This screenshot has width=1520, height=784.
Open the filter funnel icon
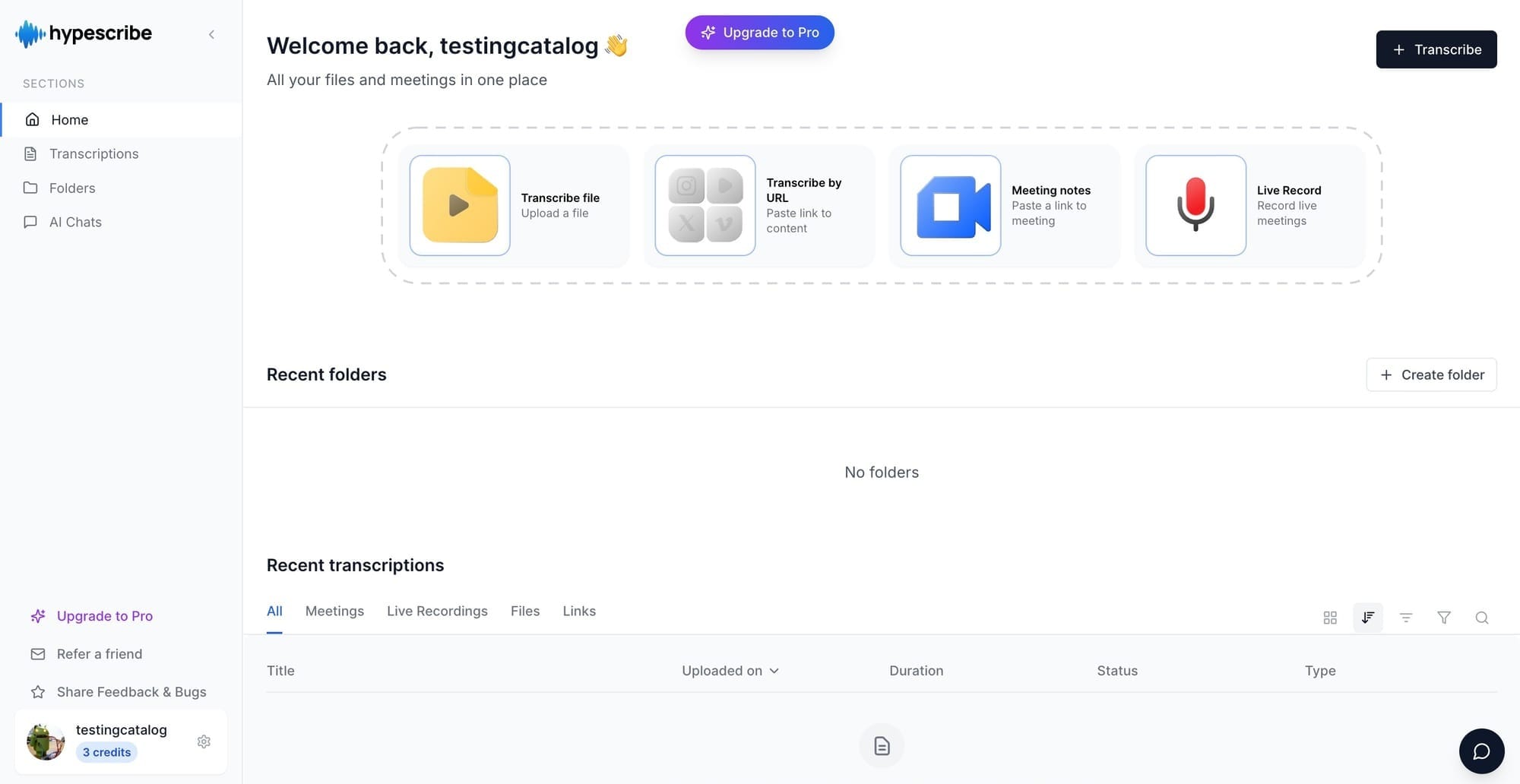coord(1443,618)
